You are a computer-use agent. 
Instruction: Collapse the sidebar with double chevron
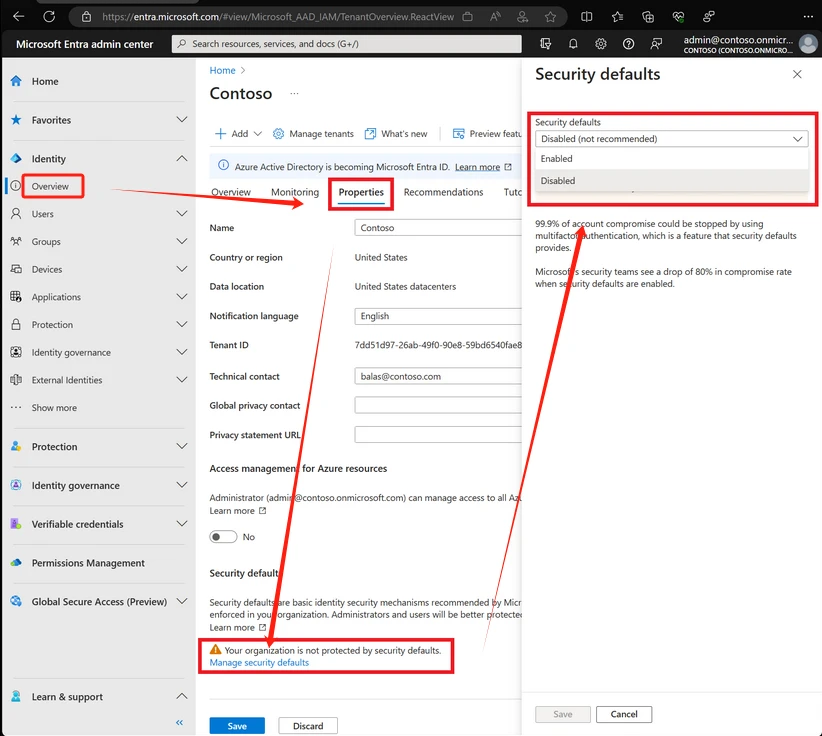(x=179, y=722)
